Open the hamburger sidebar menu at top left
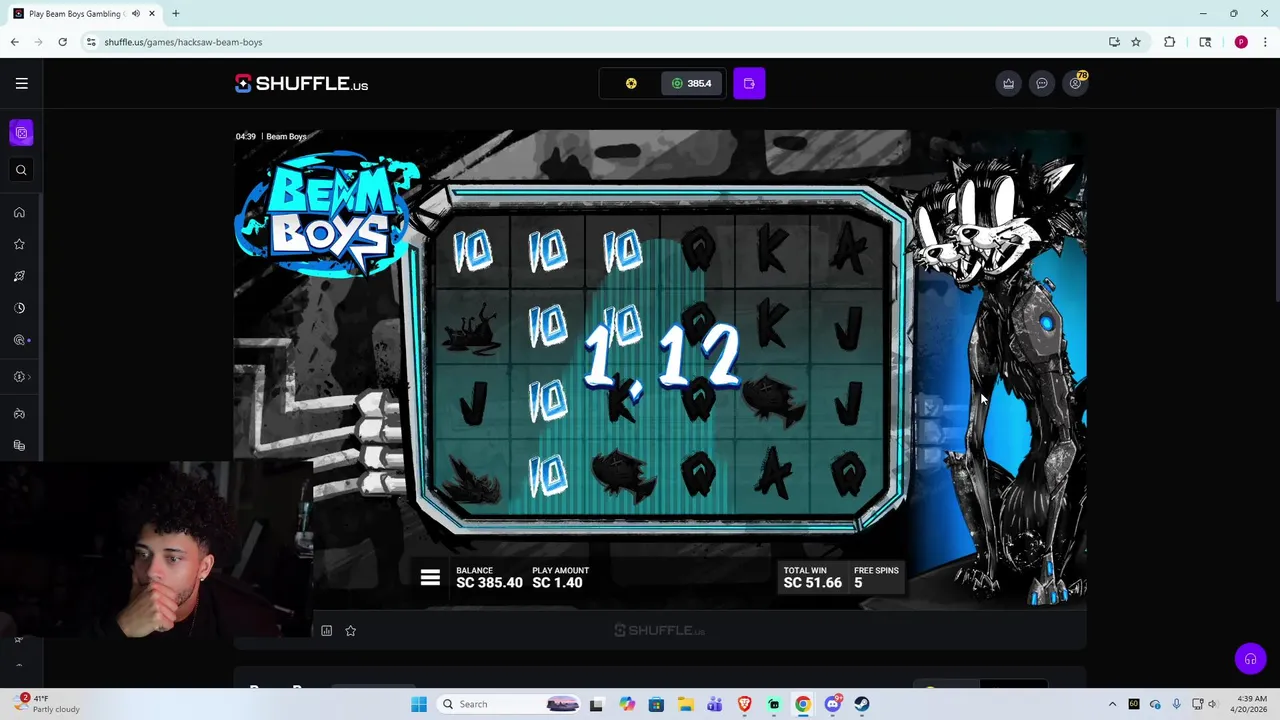Screen dimensions: 1280x720 coord(21,83)
